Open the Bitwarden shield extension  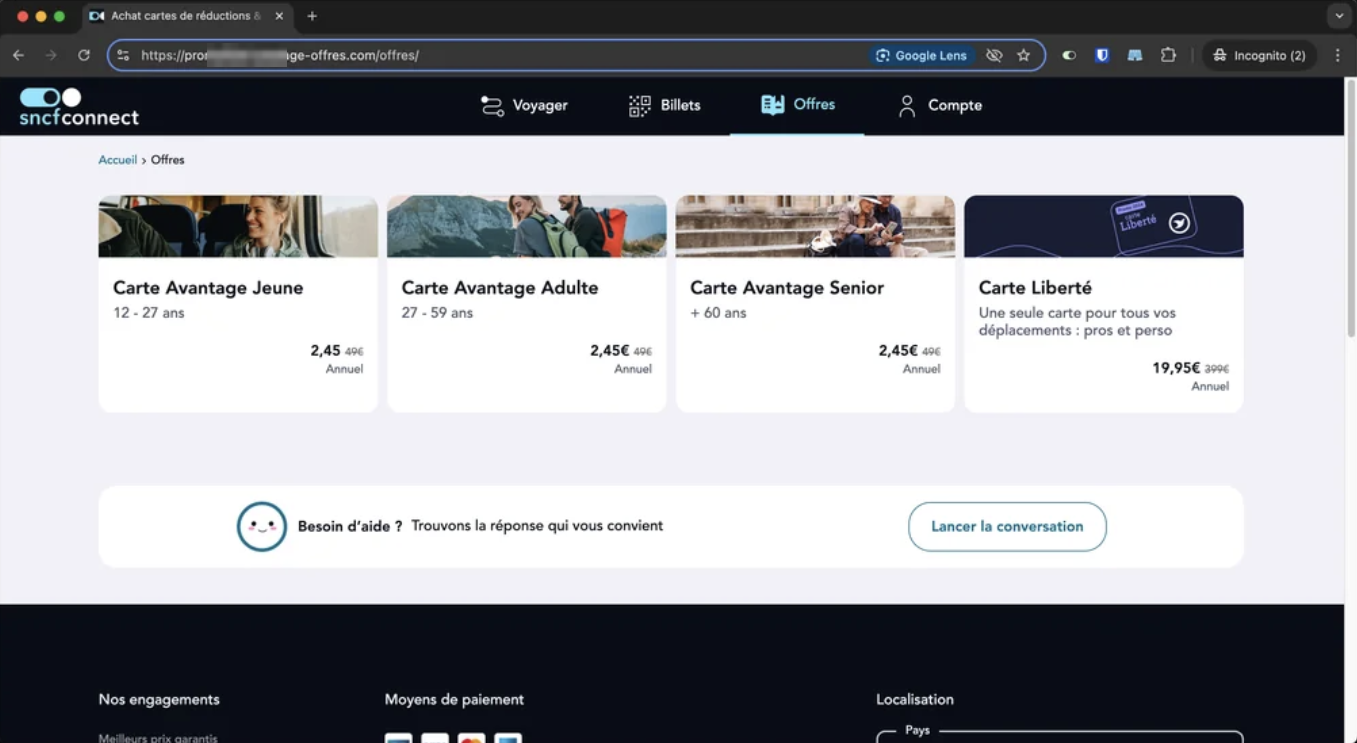point(1102,56)
